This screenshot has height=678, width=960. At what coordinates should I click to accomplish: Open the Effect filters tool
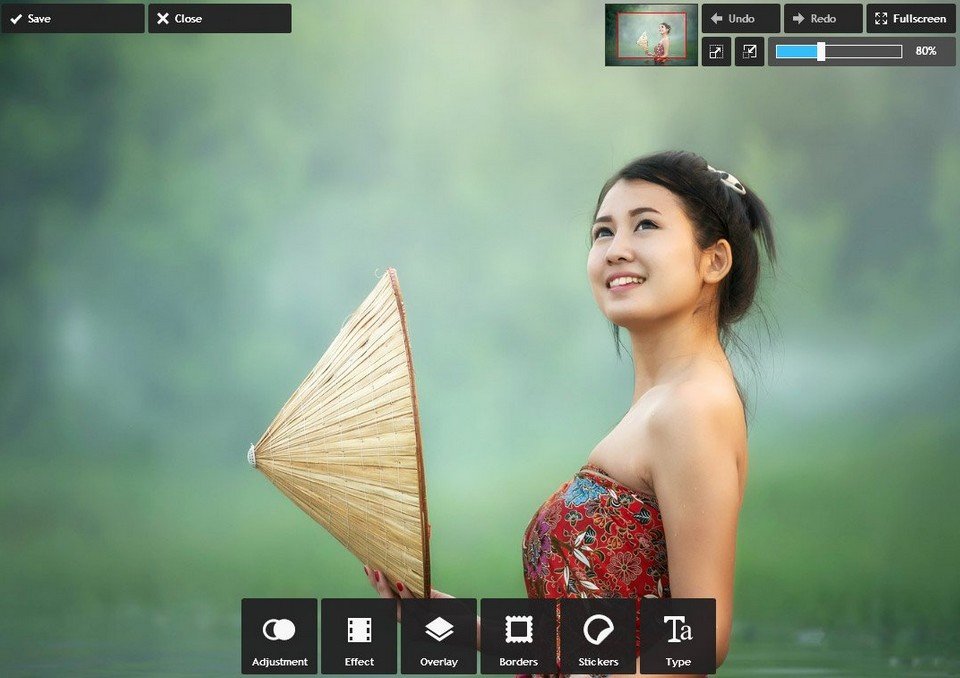coord(359,636)
